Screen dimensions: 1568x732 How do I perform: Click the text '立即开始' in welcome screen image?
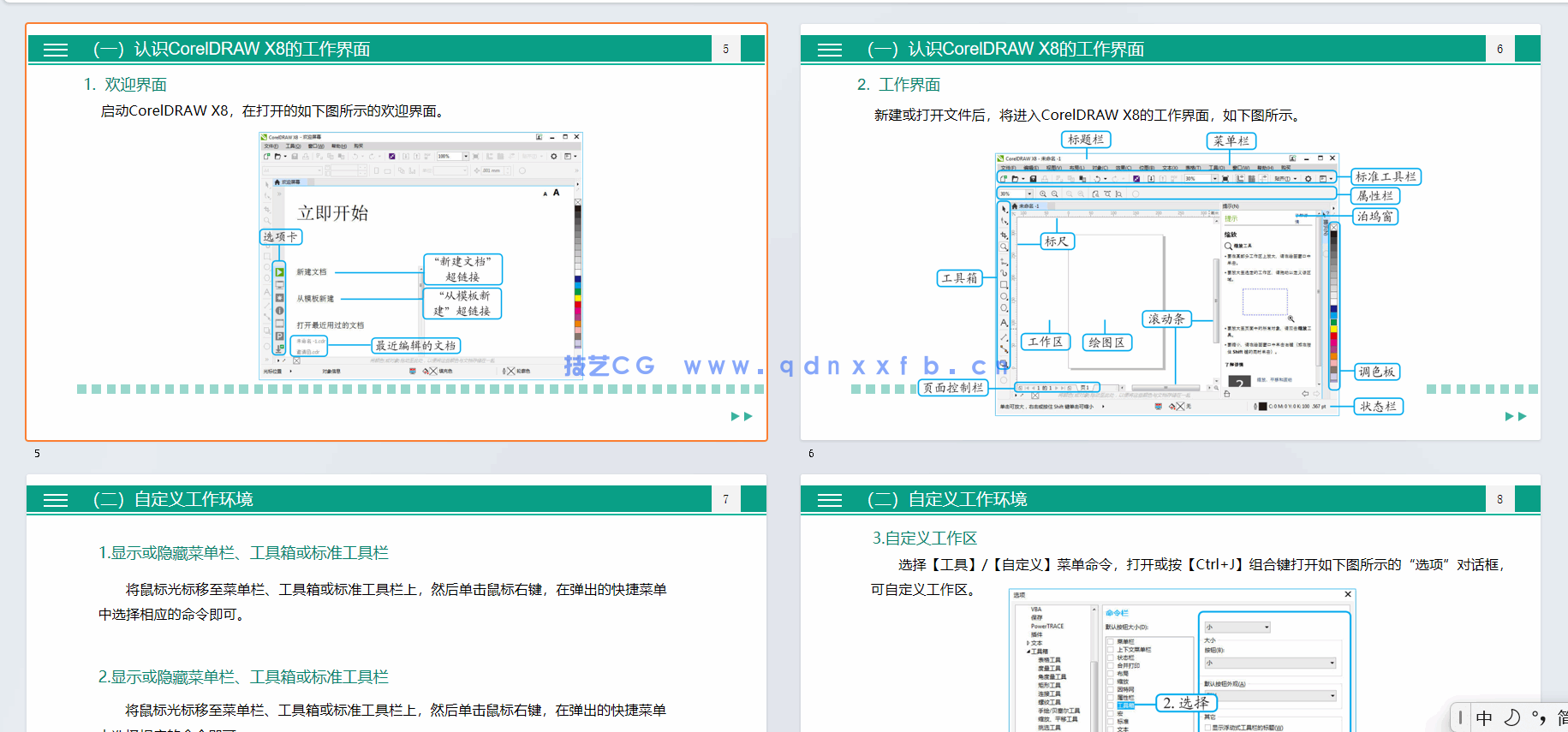[x=332, y=213]
